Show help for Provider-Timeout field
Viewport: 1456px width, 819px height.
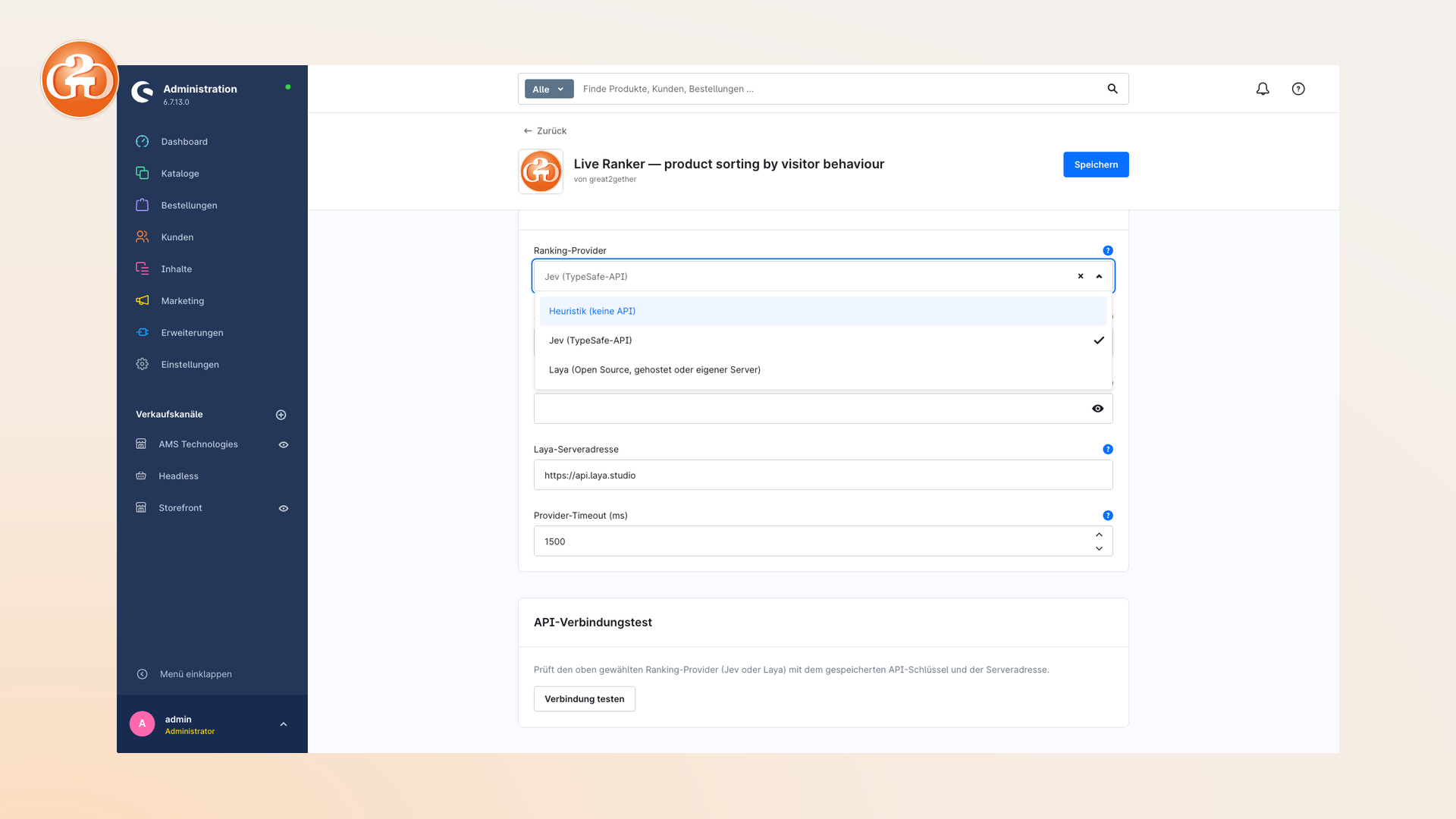point(1108,516)
